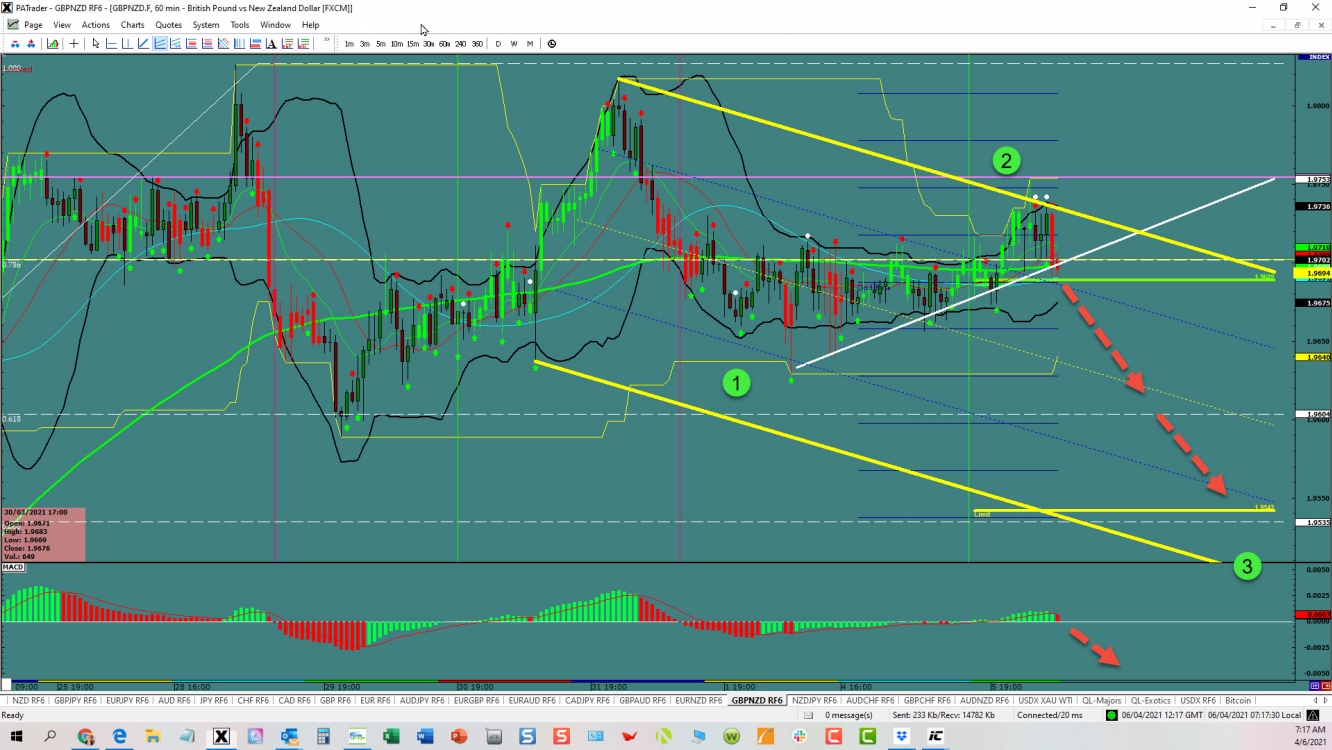Open the chart indicators toolbar icon

[52, 43]
